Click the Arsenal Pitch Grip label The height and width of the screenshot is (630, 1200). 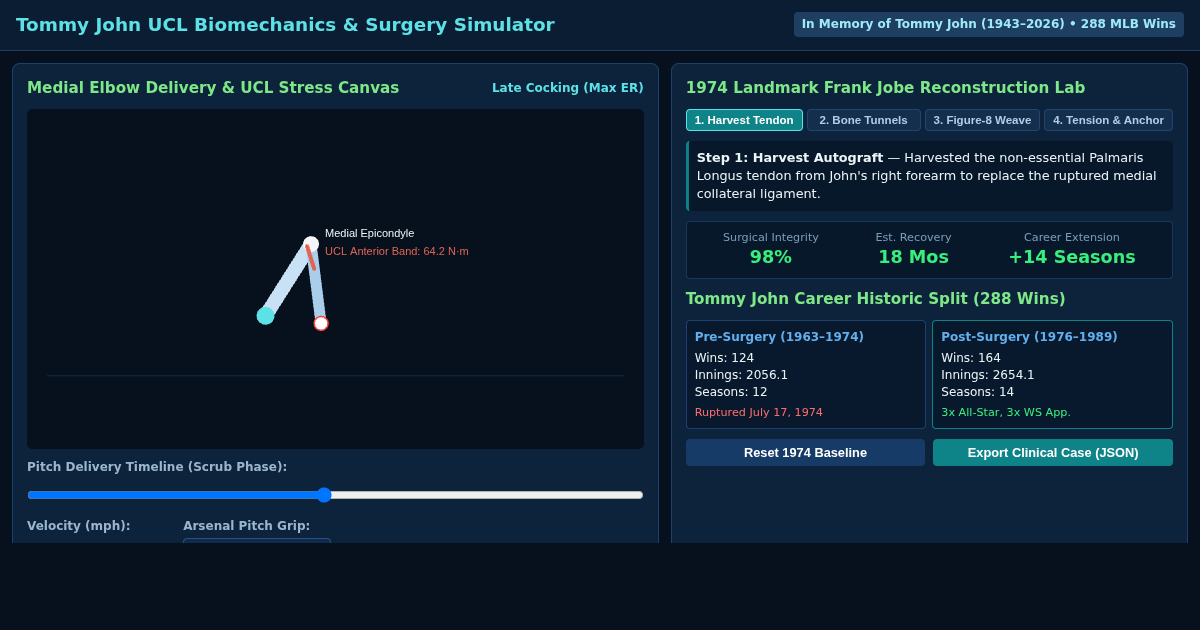[247, 526]
